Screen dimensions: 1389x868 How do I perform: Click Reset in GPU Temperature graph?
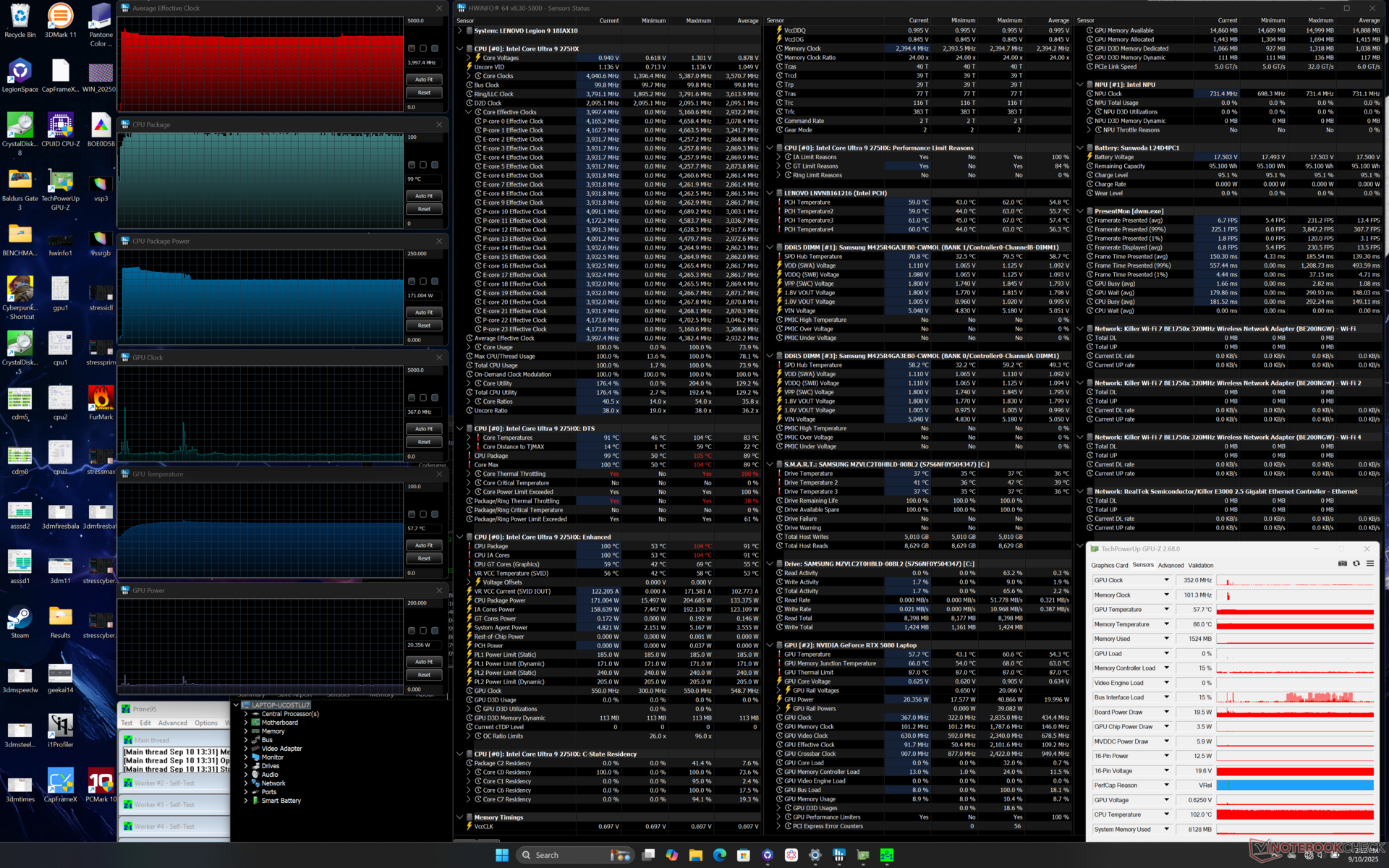[424, 558]
